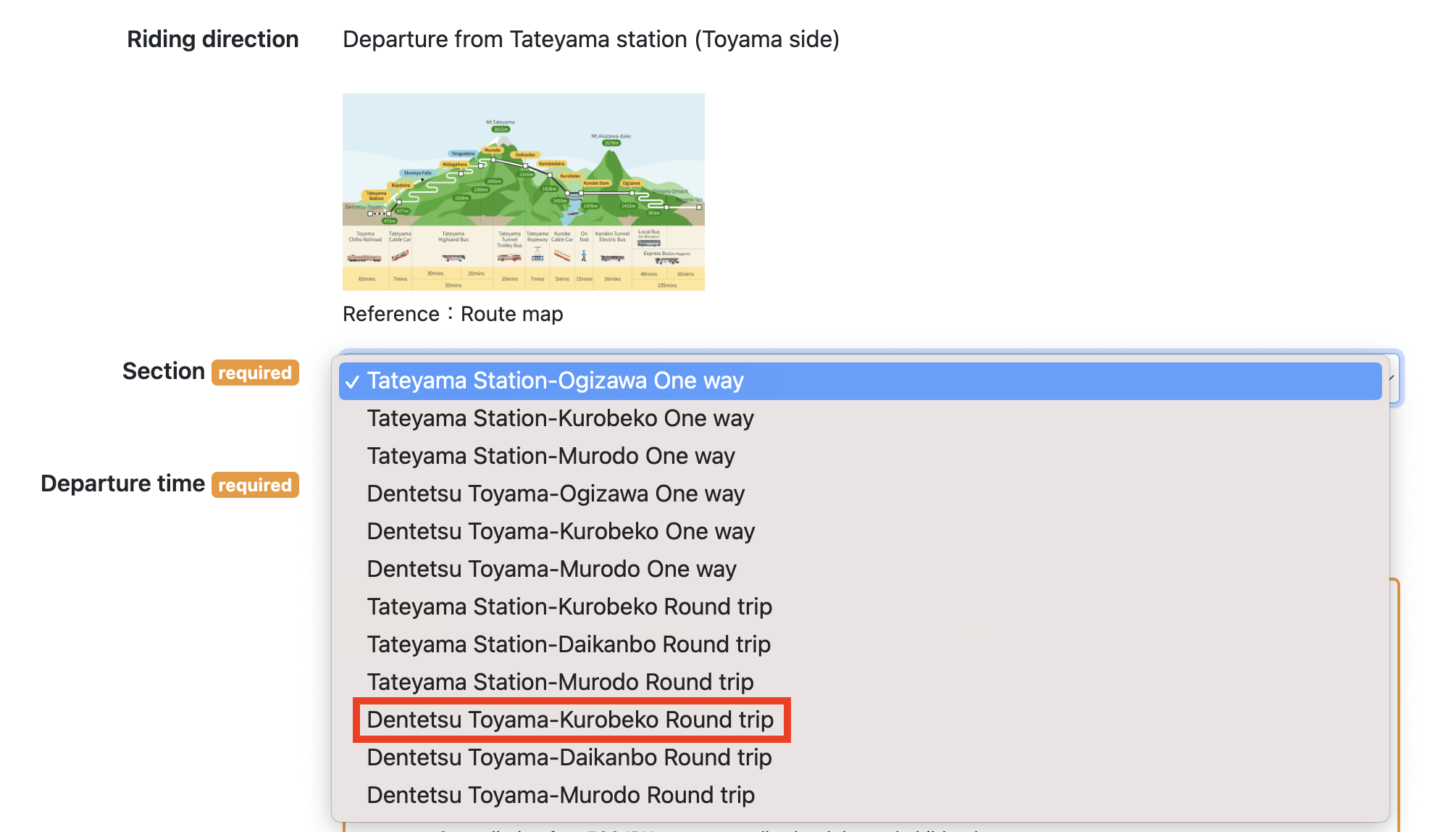The height and width of the screenshot is (832, 1456).
Task: Choose Tateyama Station-Daikanbo Round trip
Action: [x=569, y=644]
